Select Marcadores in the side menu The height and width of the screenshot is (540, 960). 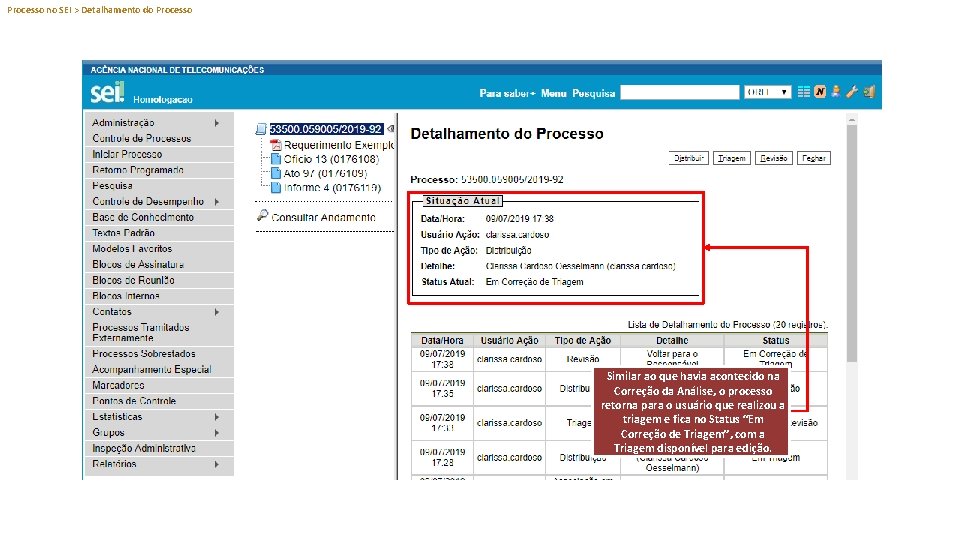pos(159,385)
